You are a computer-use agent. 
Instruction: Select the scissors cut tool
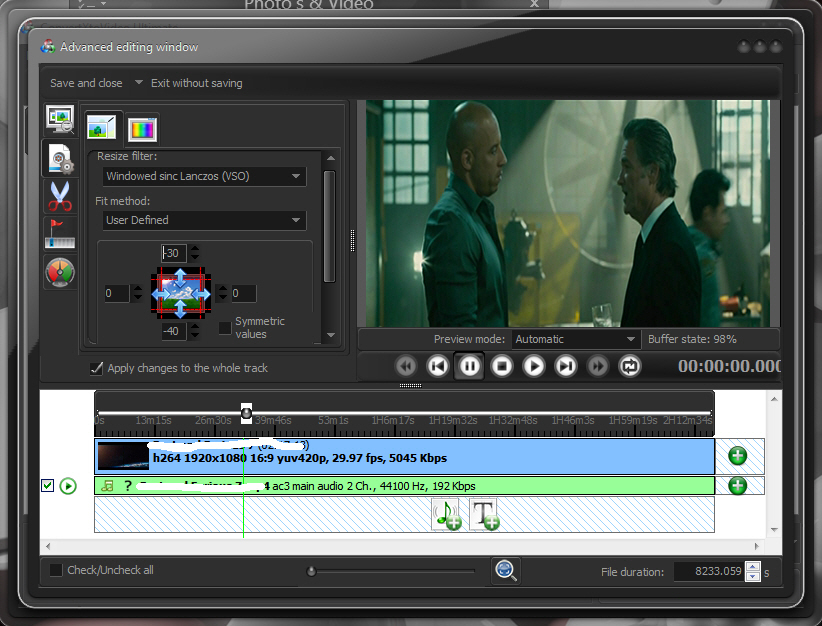coord(60,196)
